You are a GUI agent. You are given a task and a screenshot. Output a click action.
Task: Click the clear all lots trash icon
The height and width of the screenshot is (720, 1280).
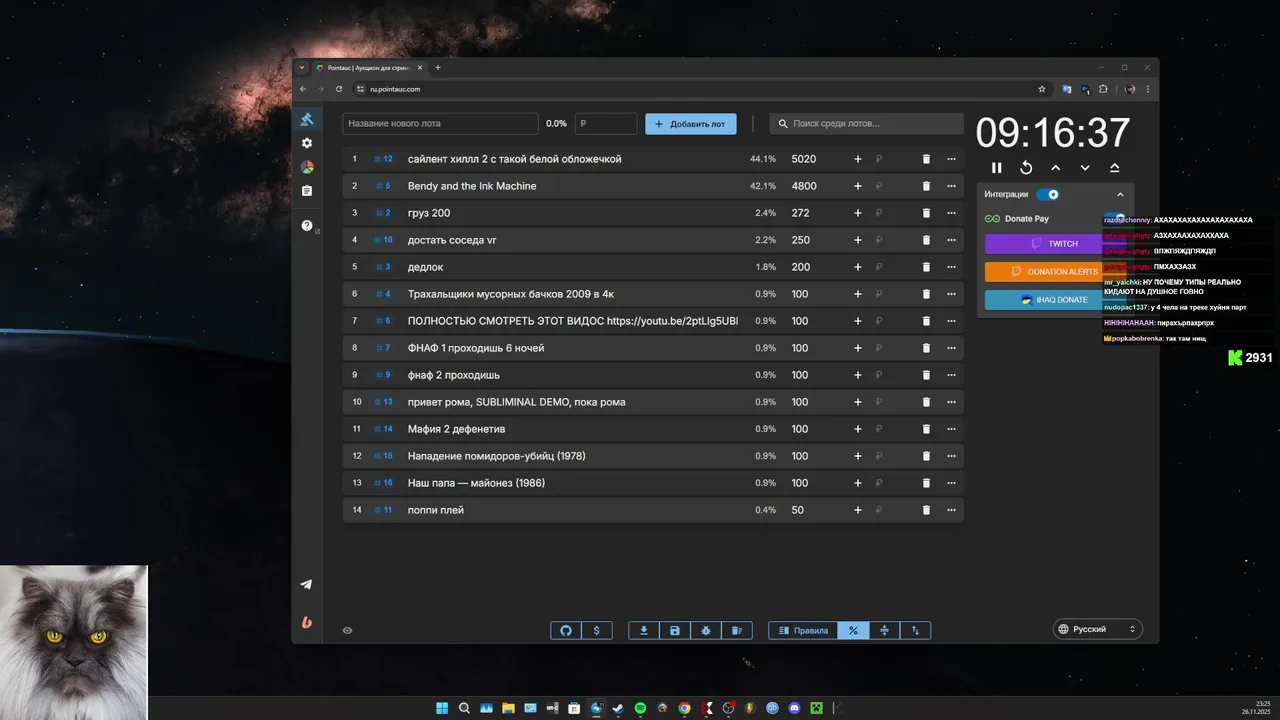(x=737, y=630)
